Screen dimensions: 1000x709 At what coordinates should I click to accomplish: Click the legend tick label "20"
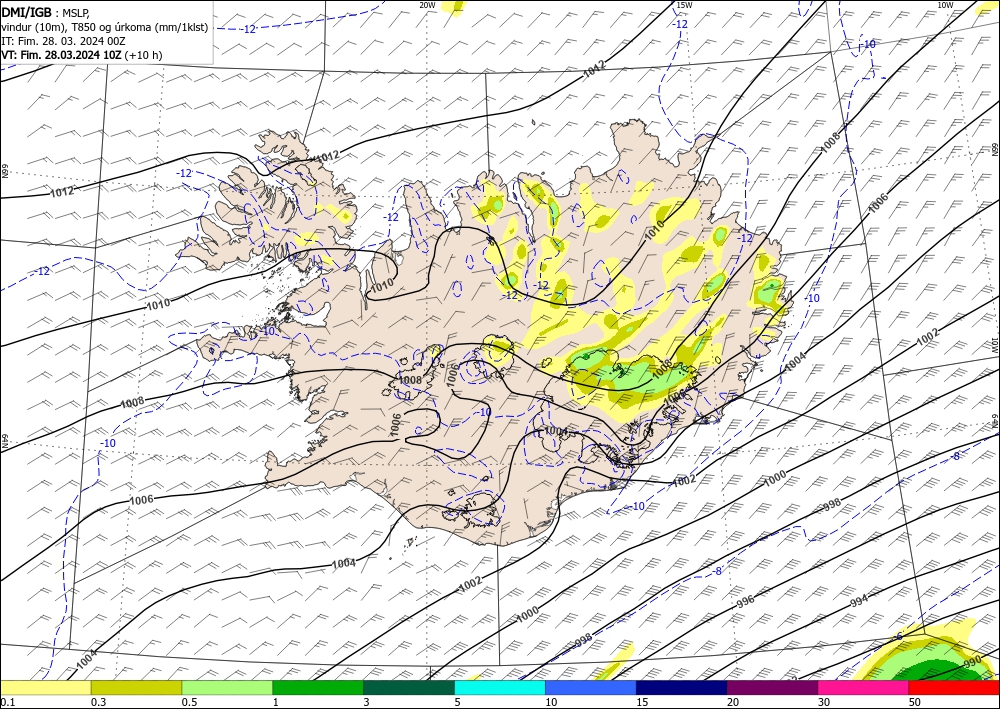733,702
